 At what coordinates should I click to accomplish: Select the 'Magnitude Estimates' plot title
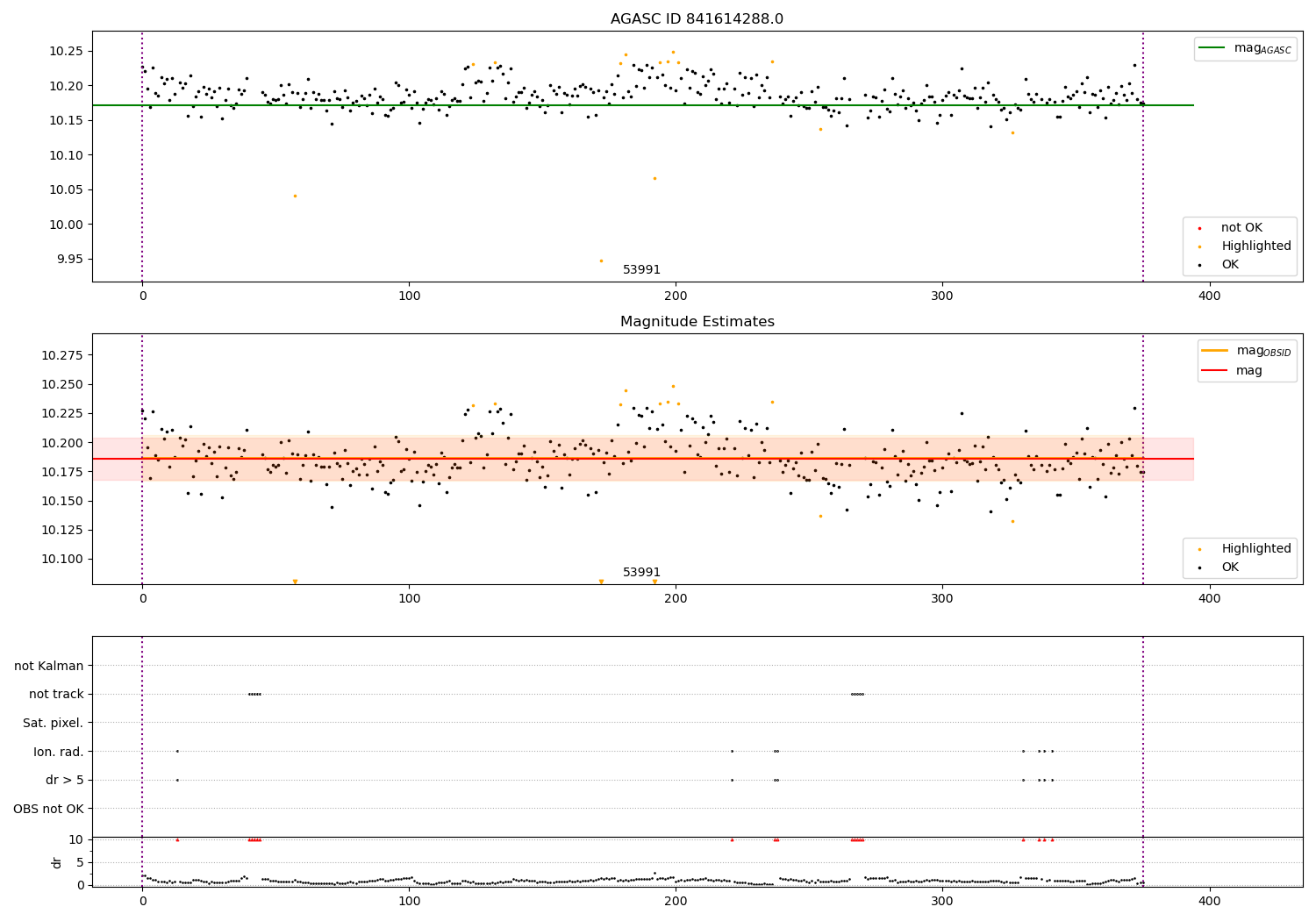pyautogui.click(x=697, y=322)
